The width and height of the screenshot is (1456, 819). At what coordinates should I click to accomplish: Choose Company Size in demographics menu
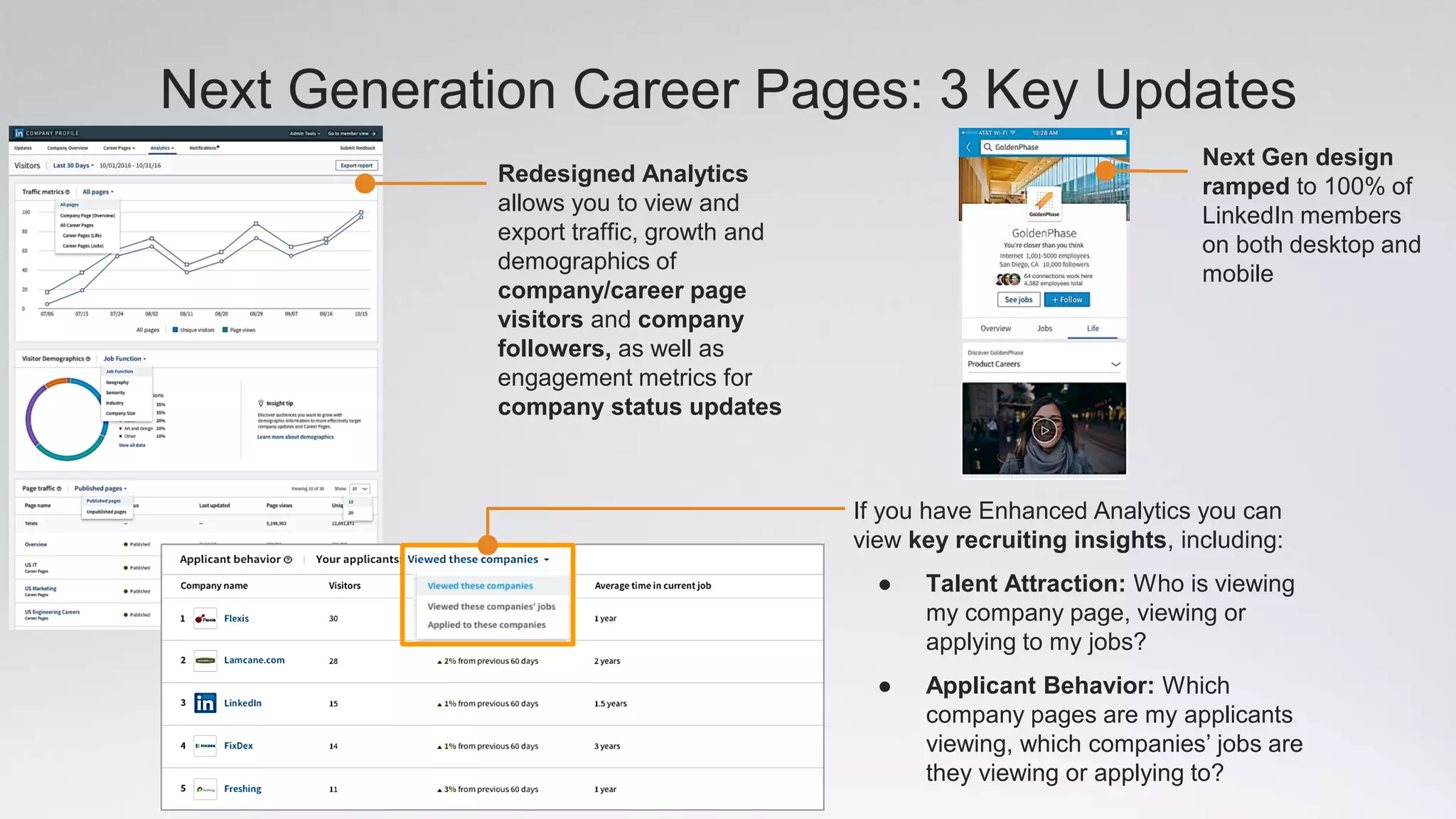120,413
